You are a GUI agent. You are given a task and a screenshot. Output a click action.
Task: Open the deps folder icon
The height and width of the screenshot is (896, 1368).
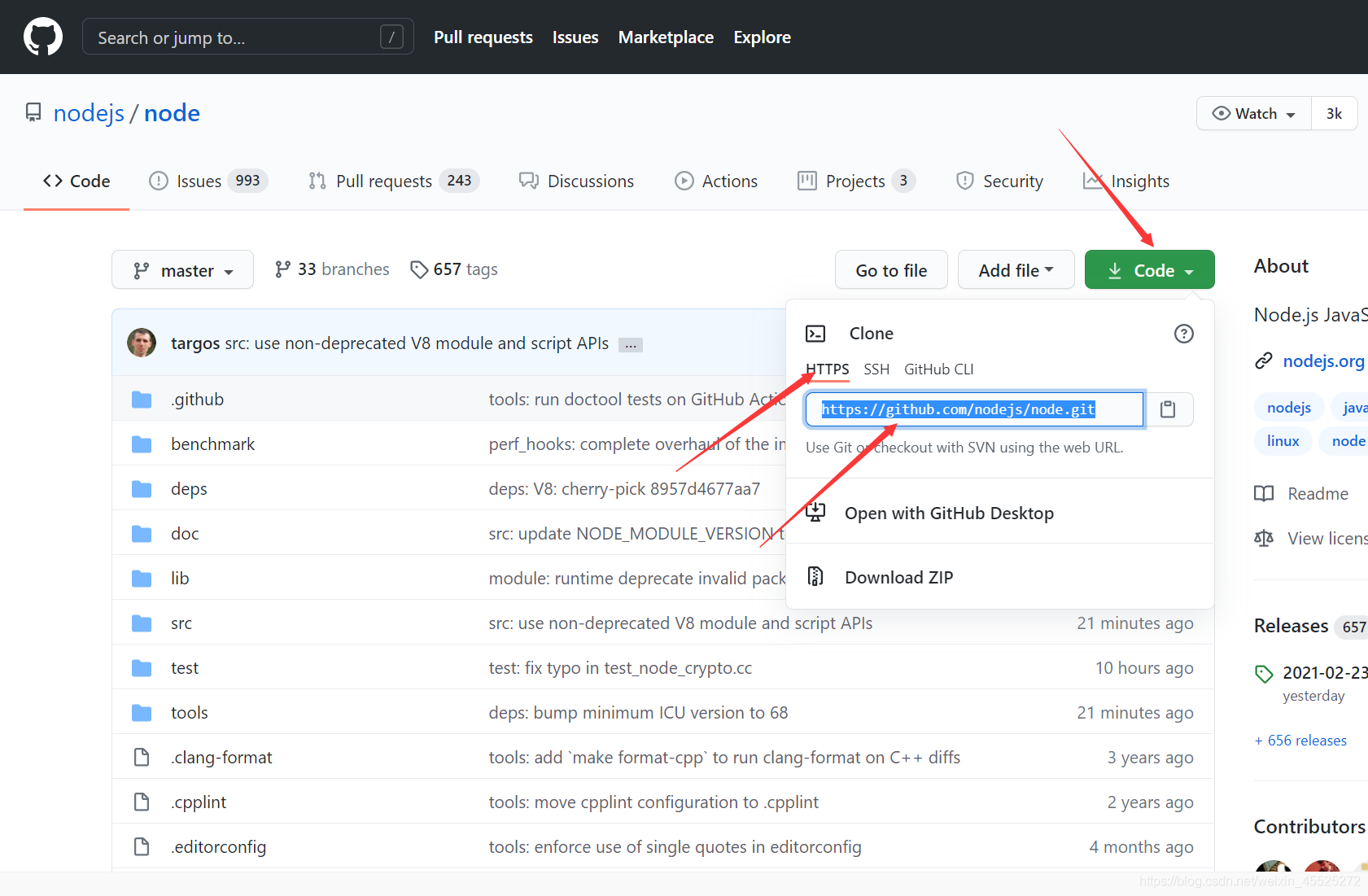point(142,489)
